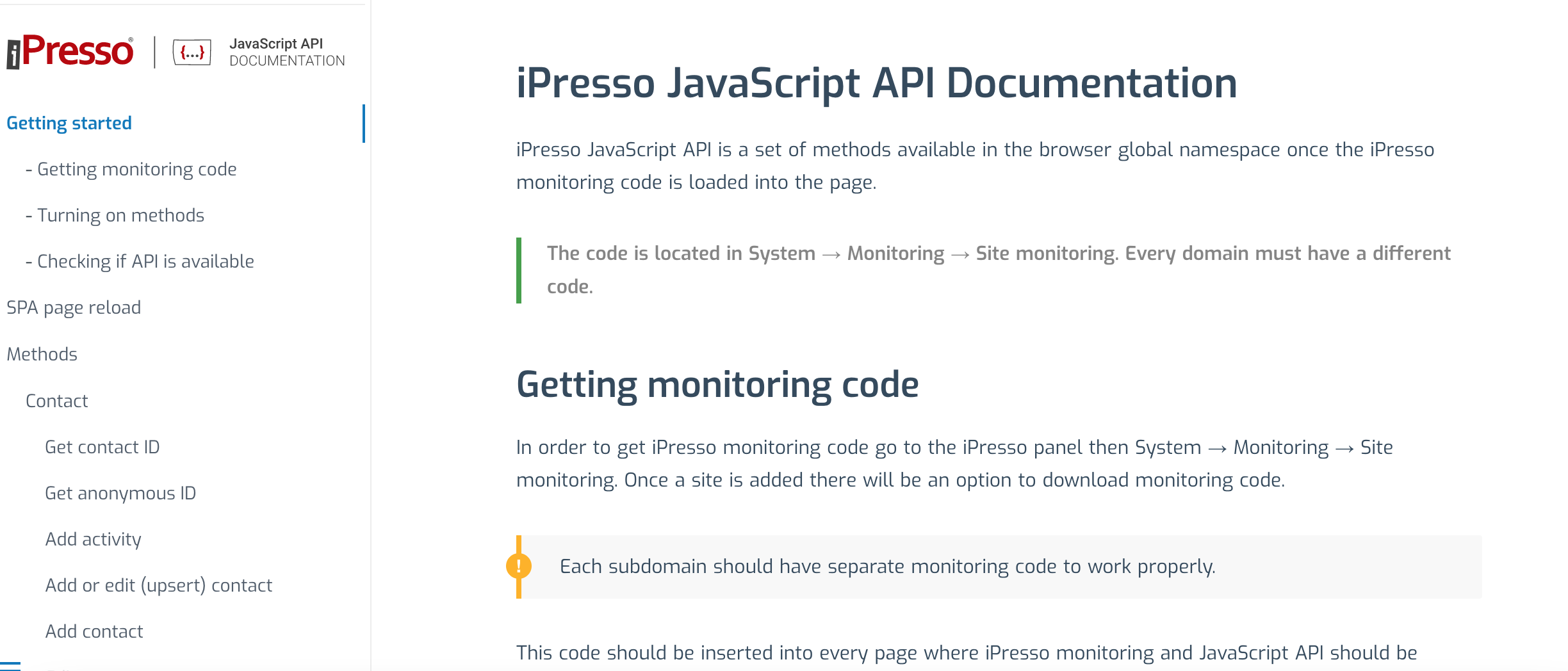Select Add activity in the sidebar

[x=94, y=539]
